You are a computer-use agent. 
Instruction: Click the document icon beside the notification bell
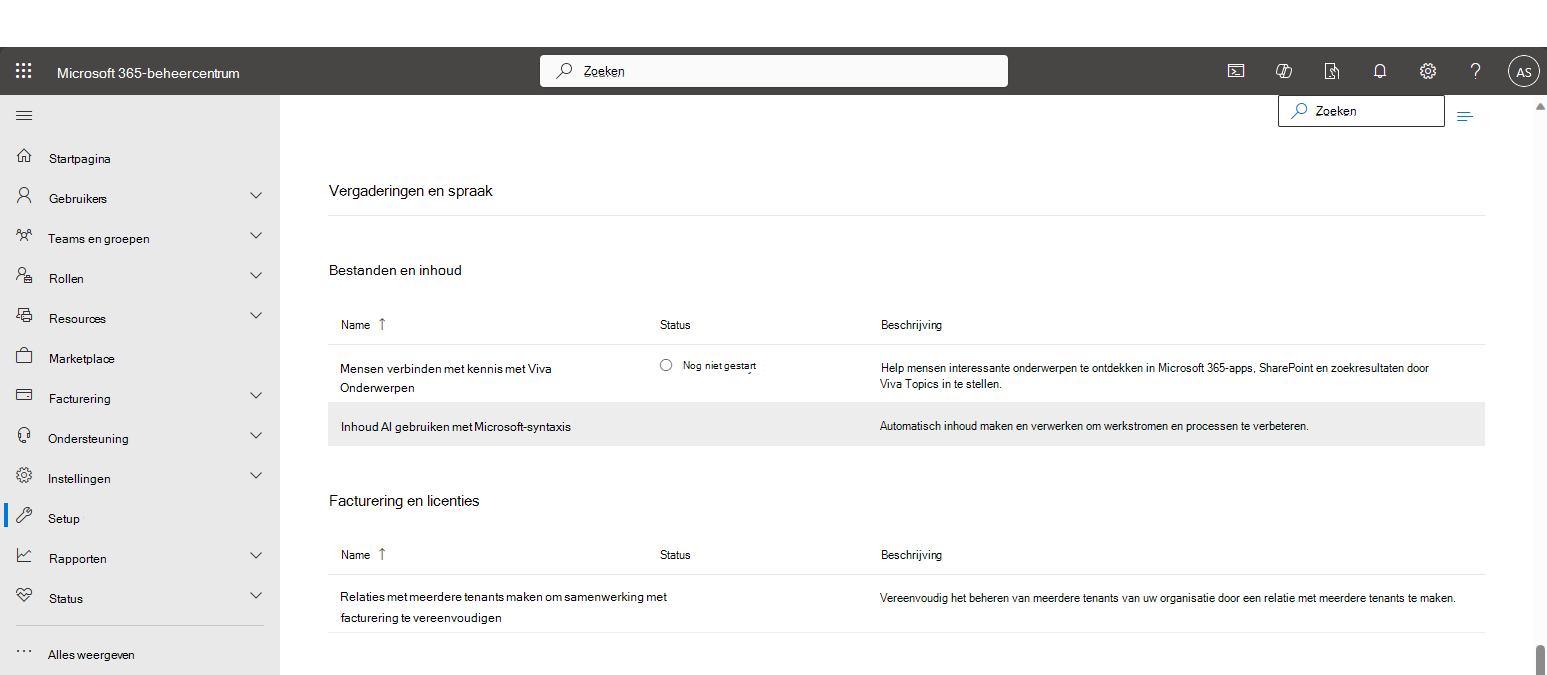(1332, 71)
